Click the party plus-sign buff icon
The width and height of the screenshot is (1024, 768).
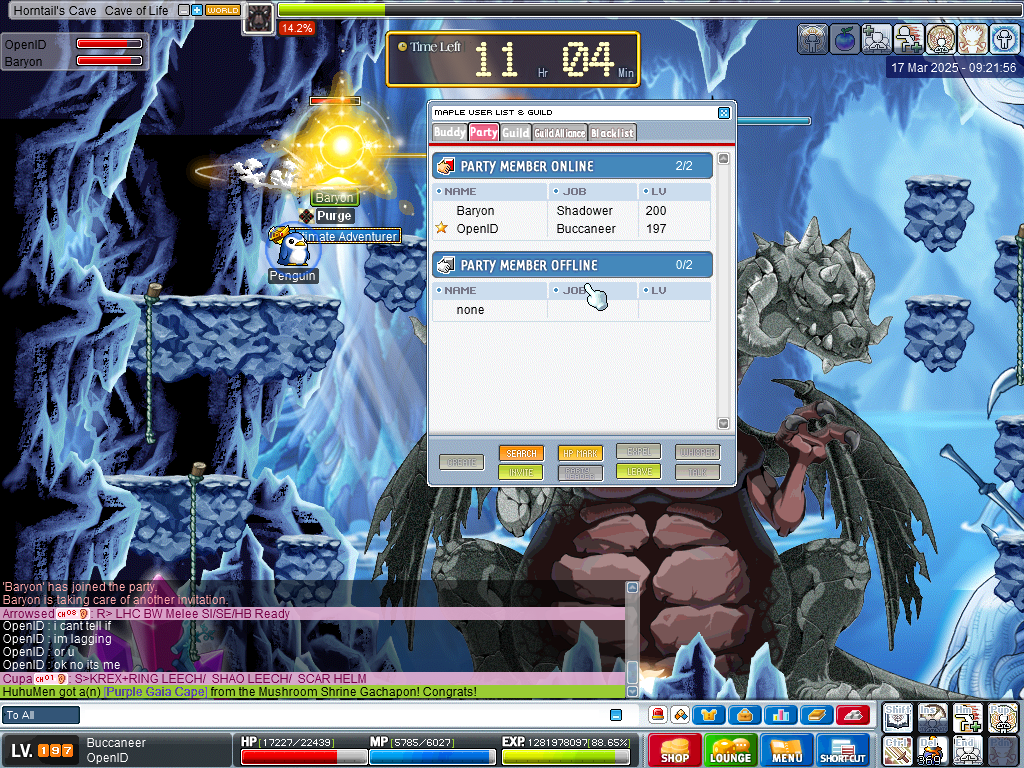876,39
